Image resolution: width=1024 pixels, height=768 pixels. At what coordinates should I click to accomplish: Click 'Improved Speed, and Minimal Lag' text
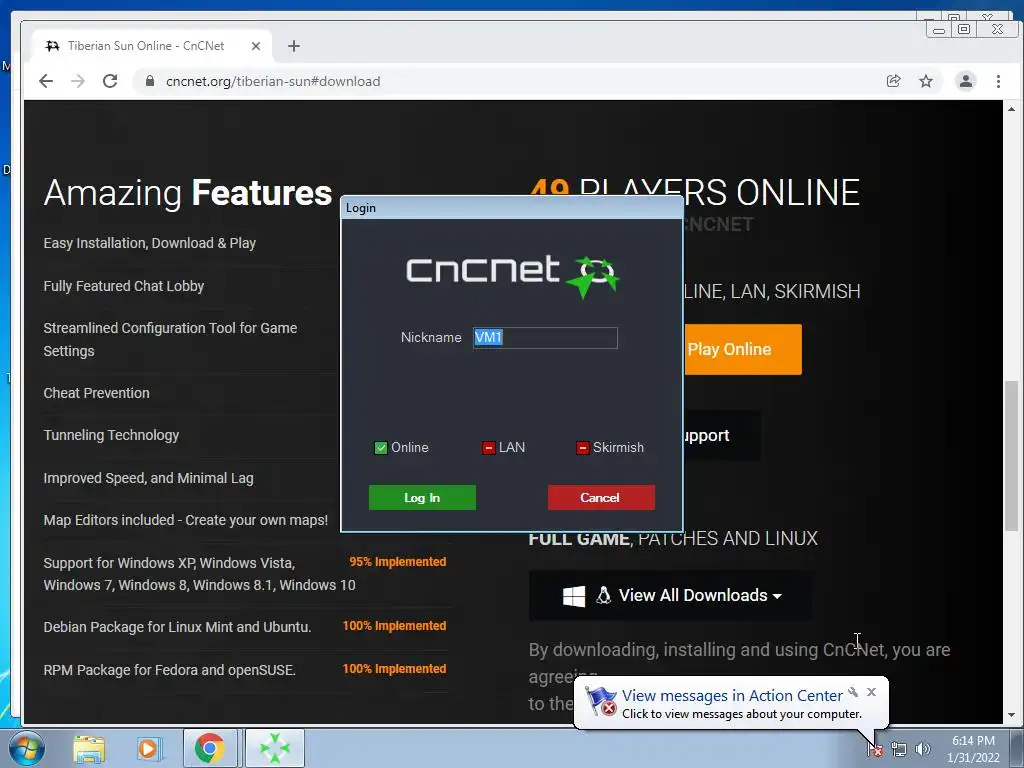coord(149,478)
